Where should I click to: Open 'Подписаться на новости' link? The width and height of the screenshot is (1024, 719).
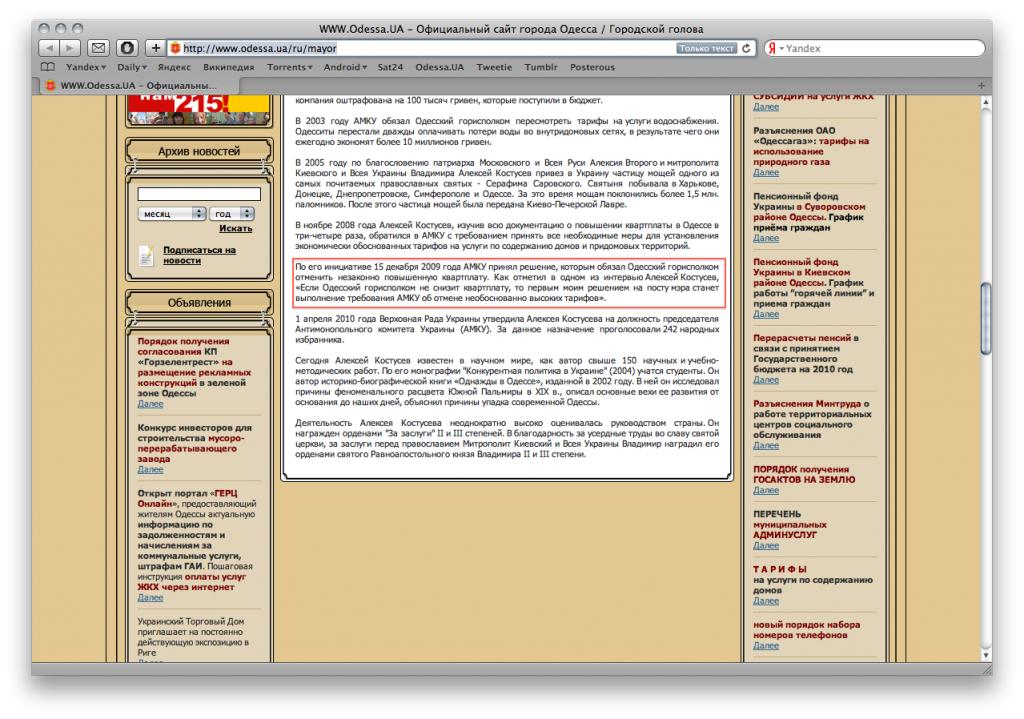[x=199, y=255]
